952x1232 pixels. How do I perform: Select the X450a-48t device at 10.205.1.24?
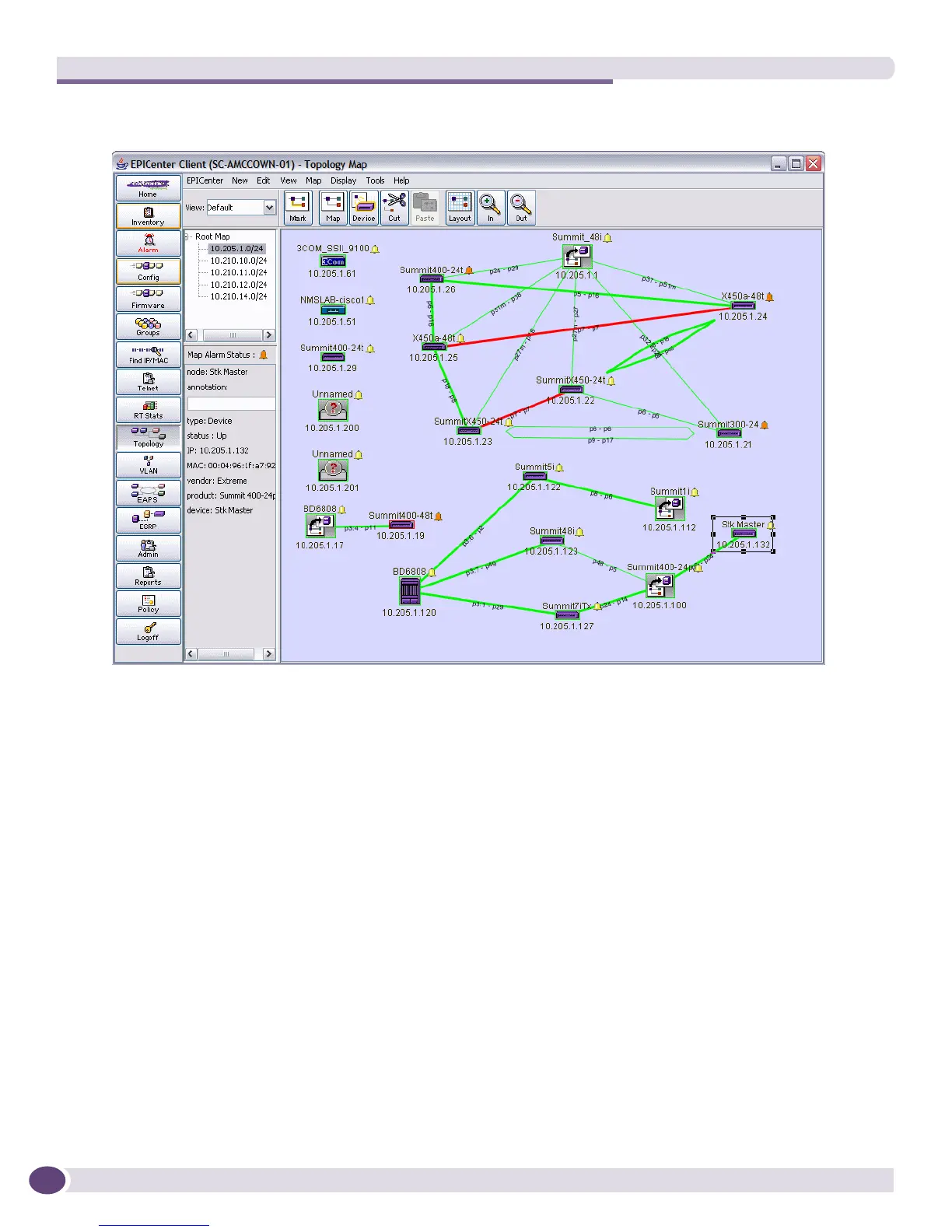point(743,306)
